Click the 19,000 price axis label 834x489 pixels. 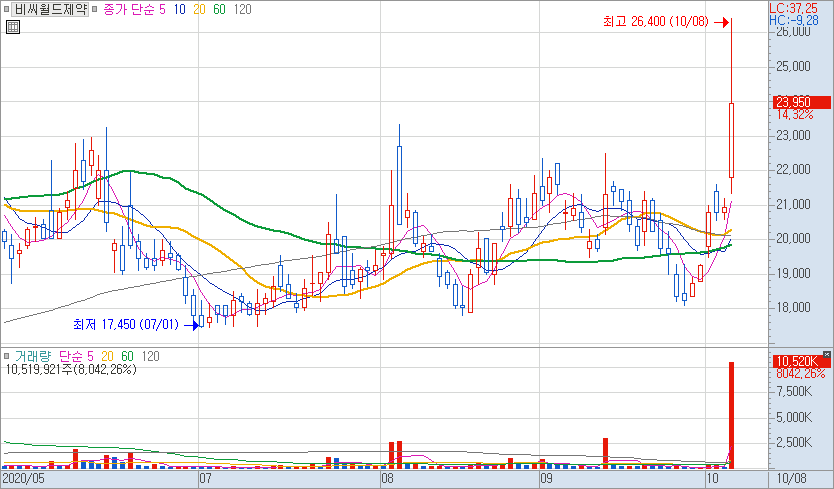794,273
